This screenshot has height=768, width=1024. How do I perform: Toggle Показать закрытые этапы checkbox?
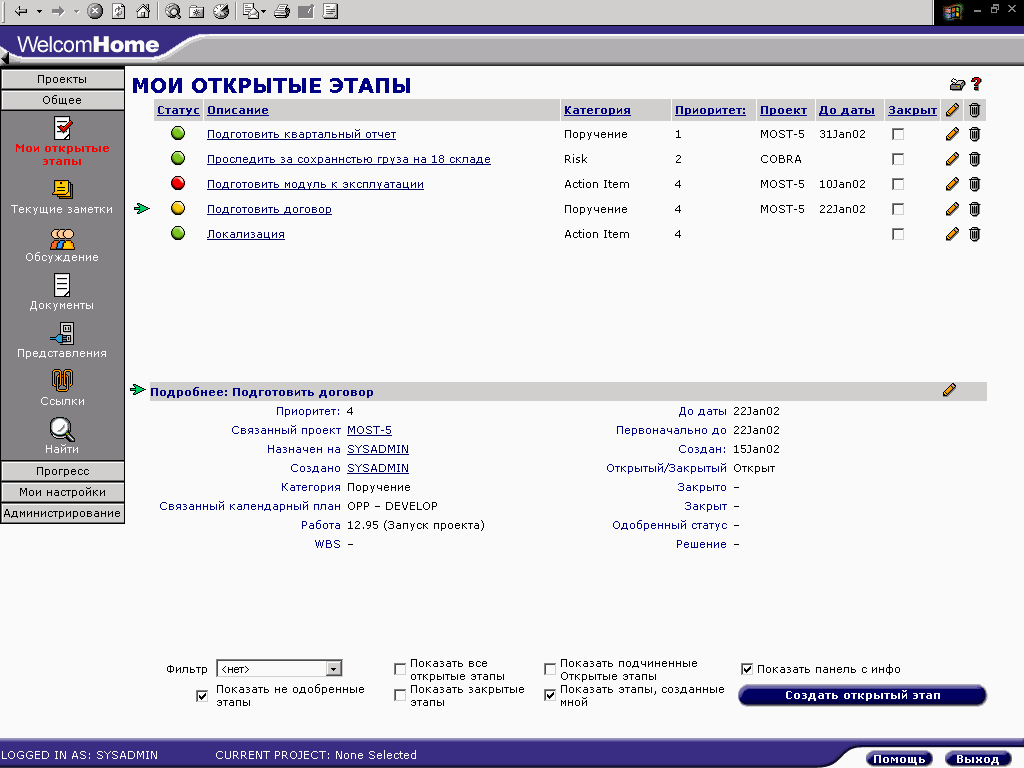tap(400, 696)
